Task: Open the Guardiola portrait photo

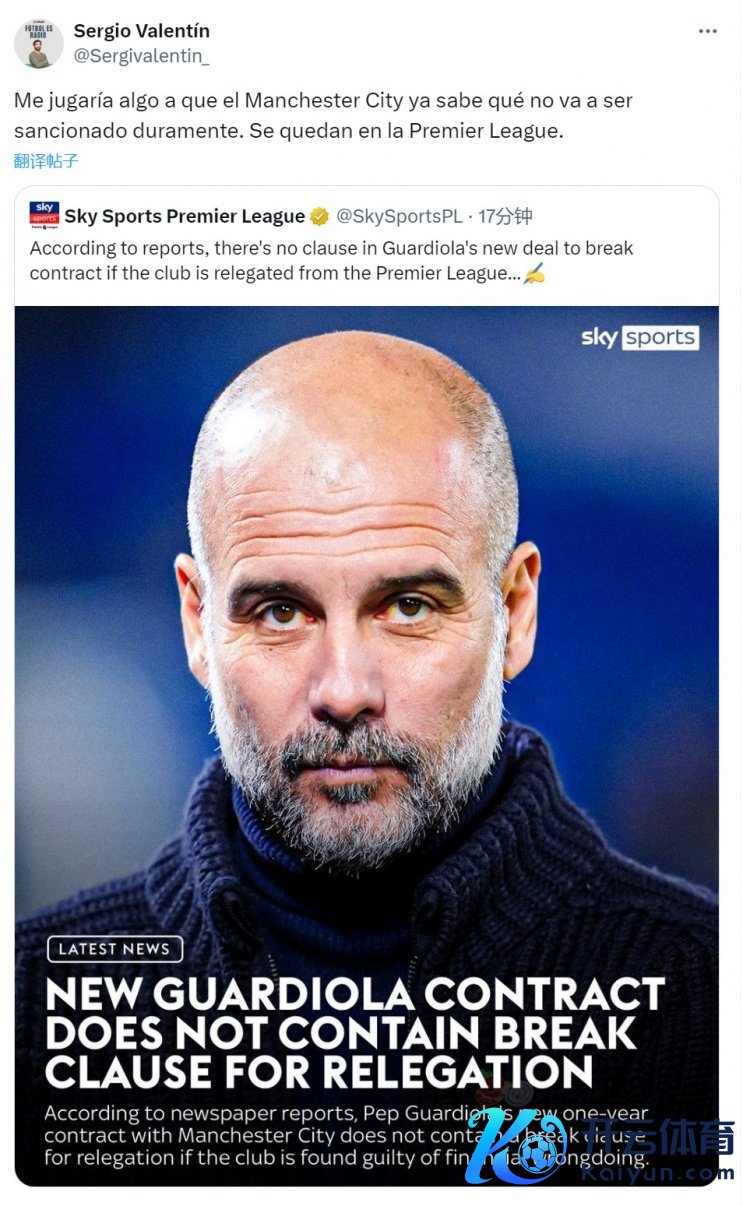Action: tap(366, 620)
